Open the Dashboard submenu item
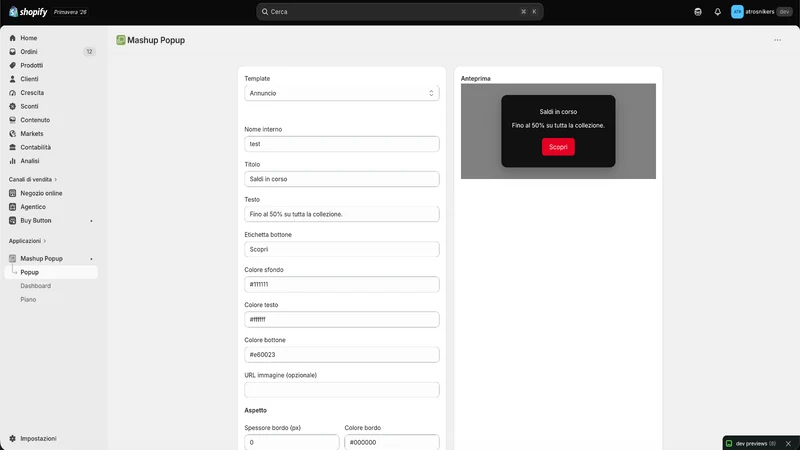The image size is (800, 450). coord(36,286)
